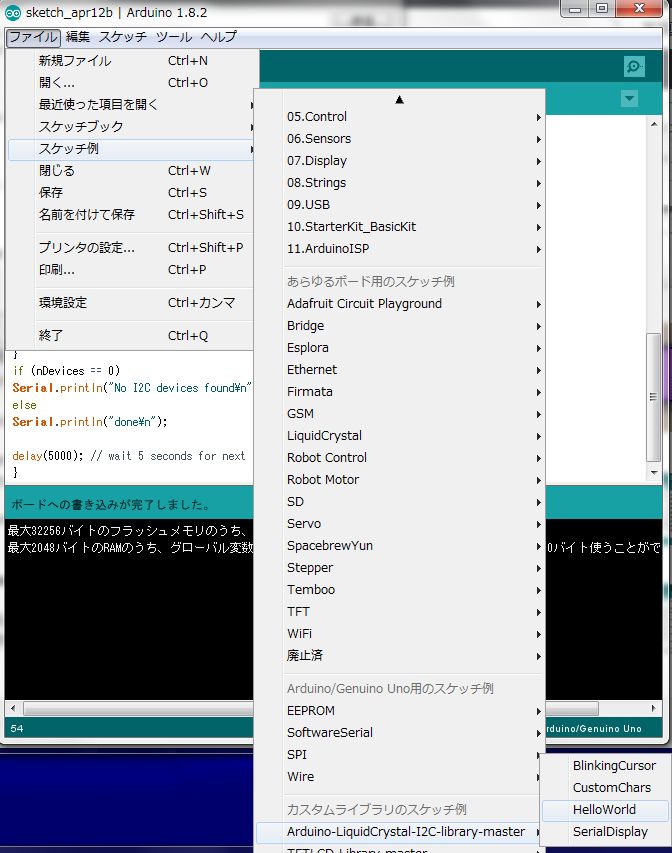
Task: Open the SerialDisplay example sketch
Action: point(606,832)
